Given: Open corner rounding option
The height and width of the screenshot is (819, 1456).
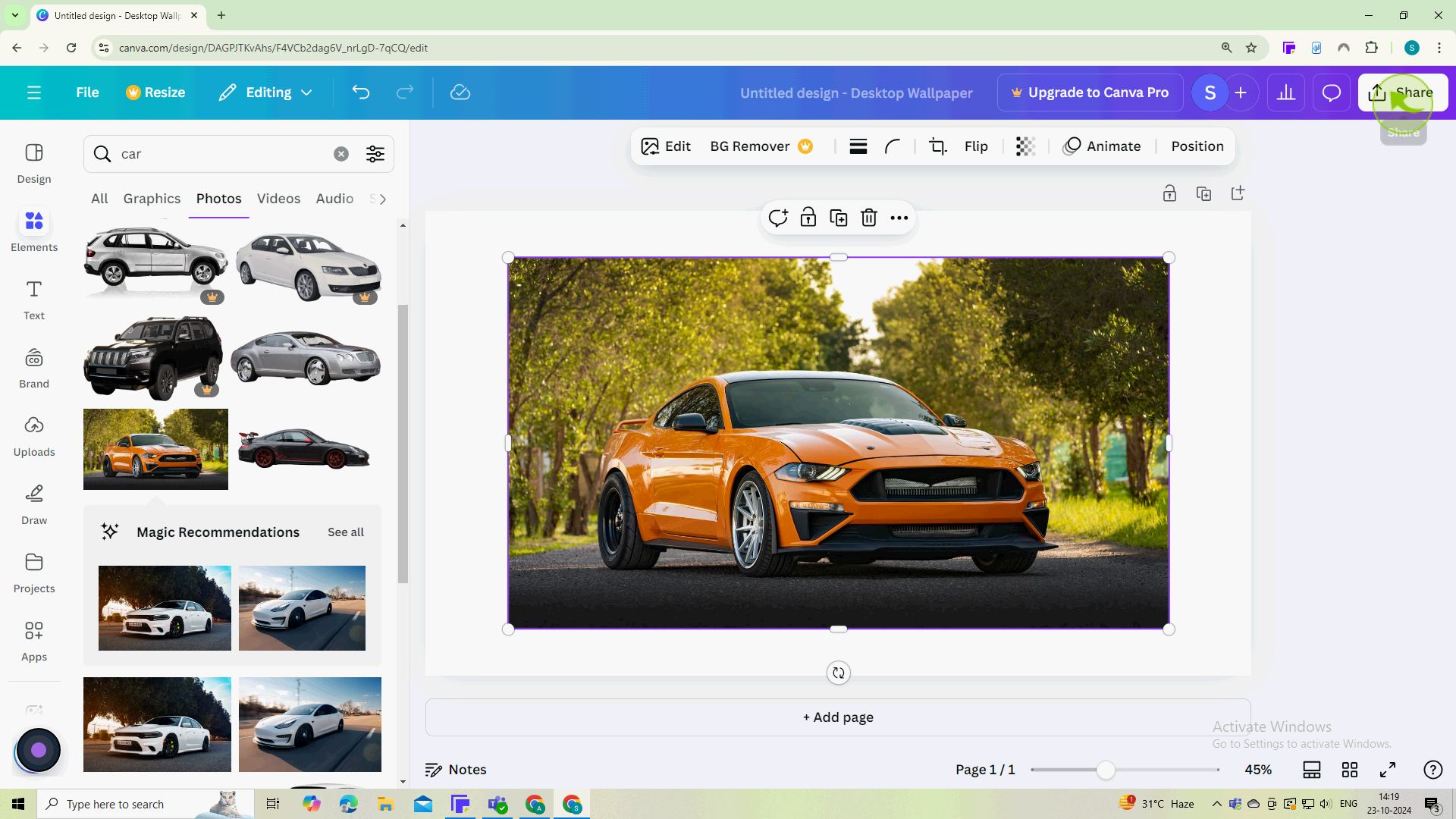Looking at the screenshot, I should click(893, 146).
